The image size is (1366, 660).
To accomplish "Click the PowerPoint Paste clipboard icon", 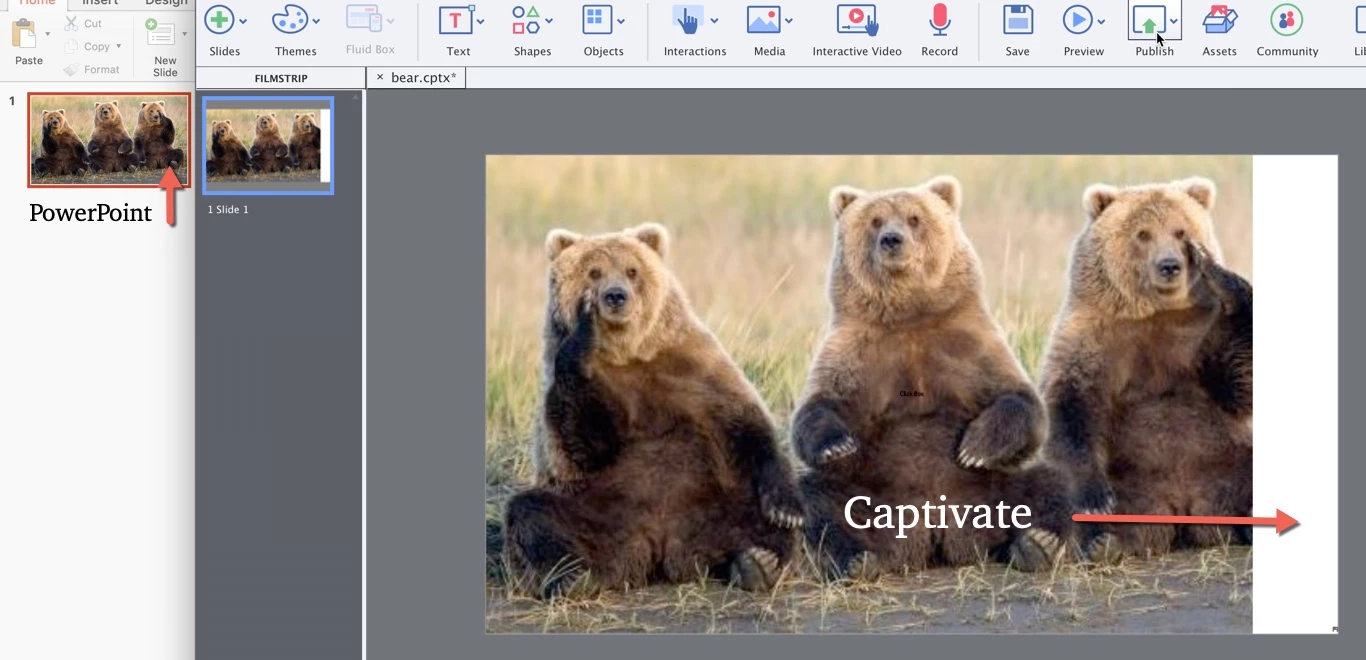I will [x=25, y=33].
